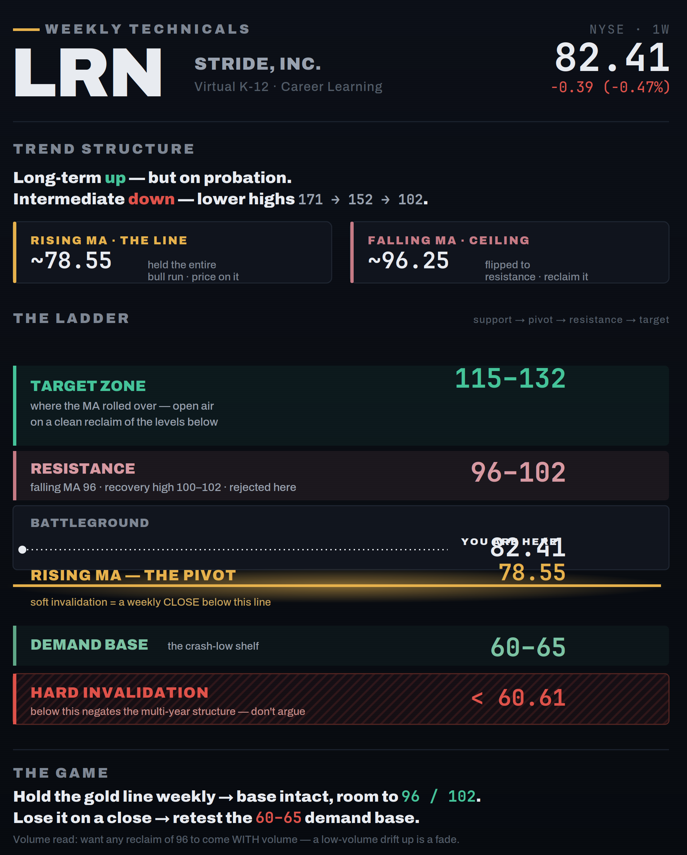Viewport: 687px width, 855px height.
Task: Click the 78.55 pivot value
Action: (532, 573)
